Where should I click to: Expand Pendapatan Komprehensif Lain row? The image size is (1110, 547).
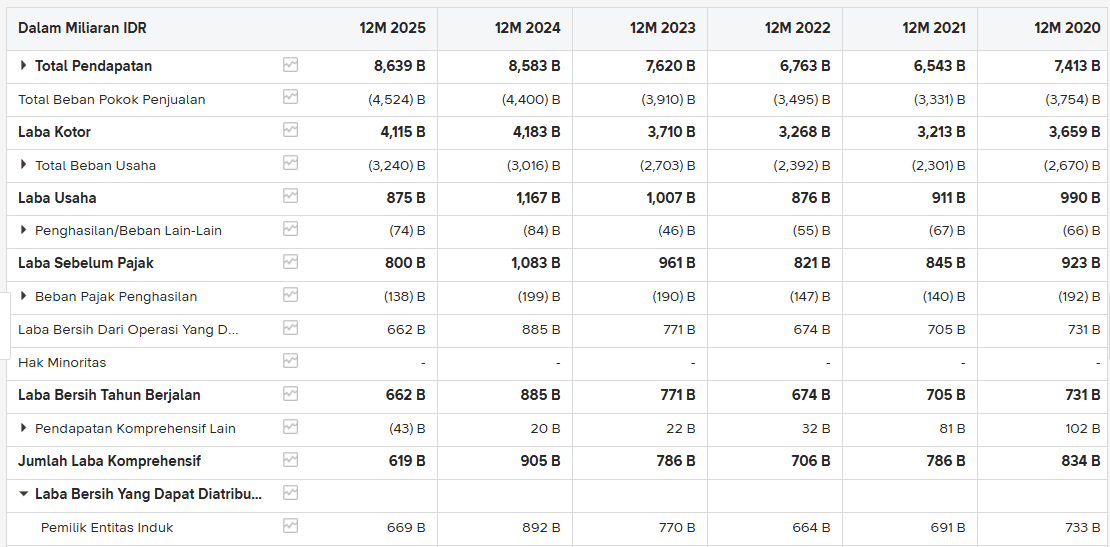click(x=23, y=428)
